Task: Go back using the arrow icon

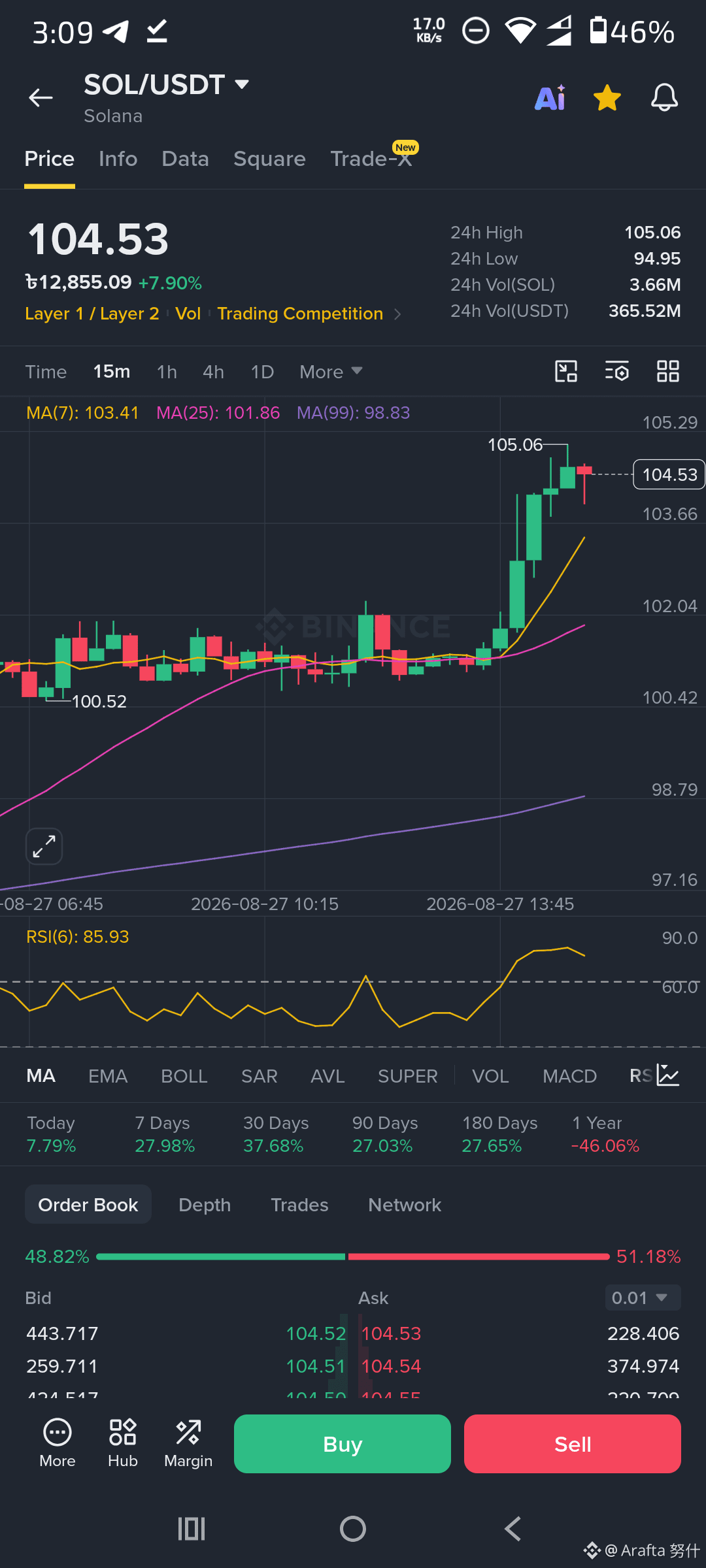Action: pyautogui.click(x=41, y=98)
